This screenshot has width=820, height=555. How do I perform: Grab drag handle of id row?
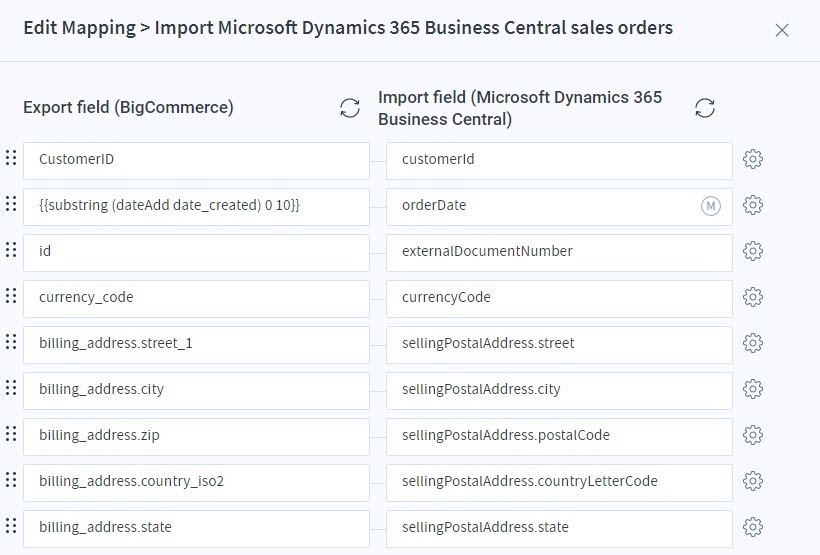(x=11, y=250)
